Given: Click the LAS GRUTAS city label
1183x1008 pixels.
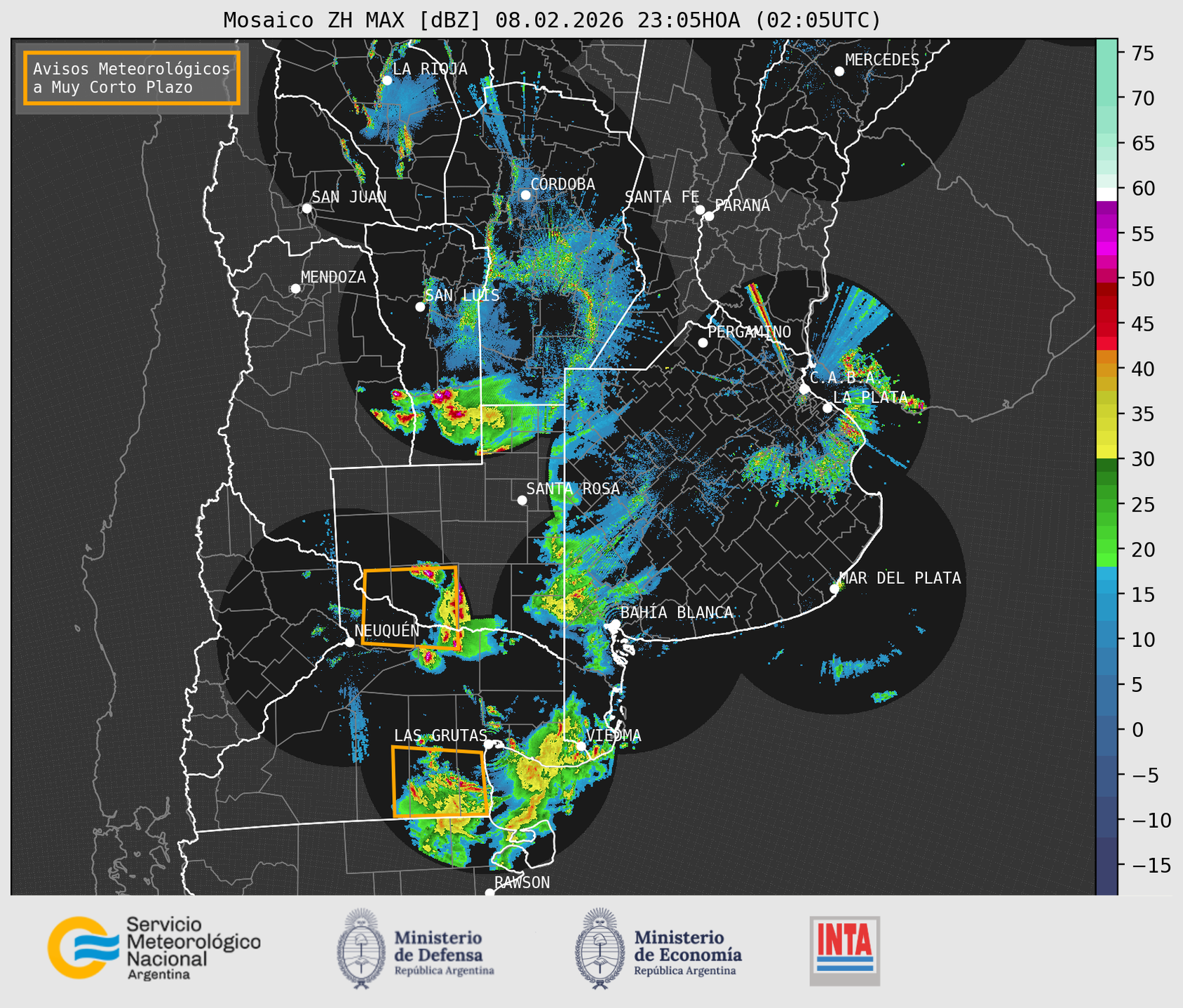Looking at the screenshot, I should point(440,735).
